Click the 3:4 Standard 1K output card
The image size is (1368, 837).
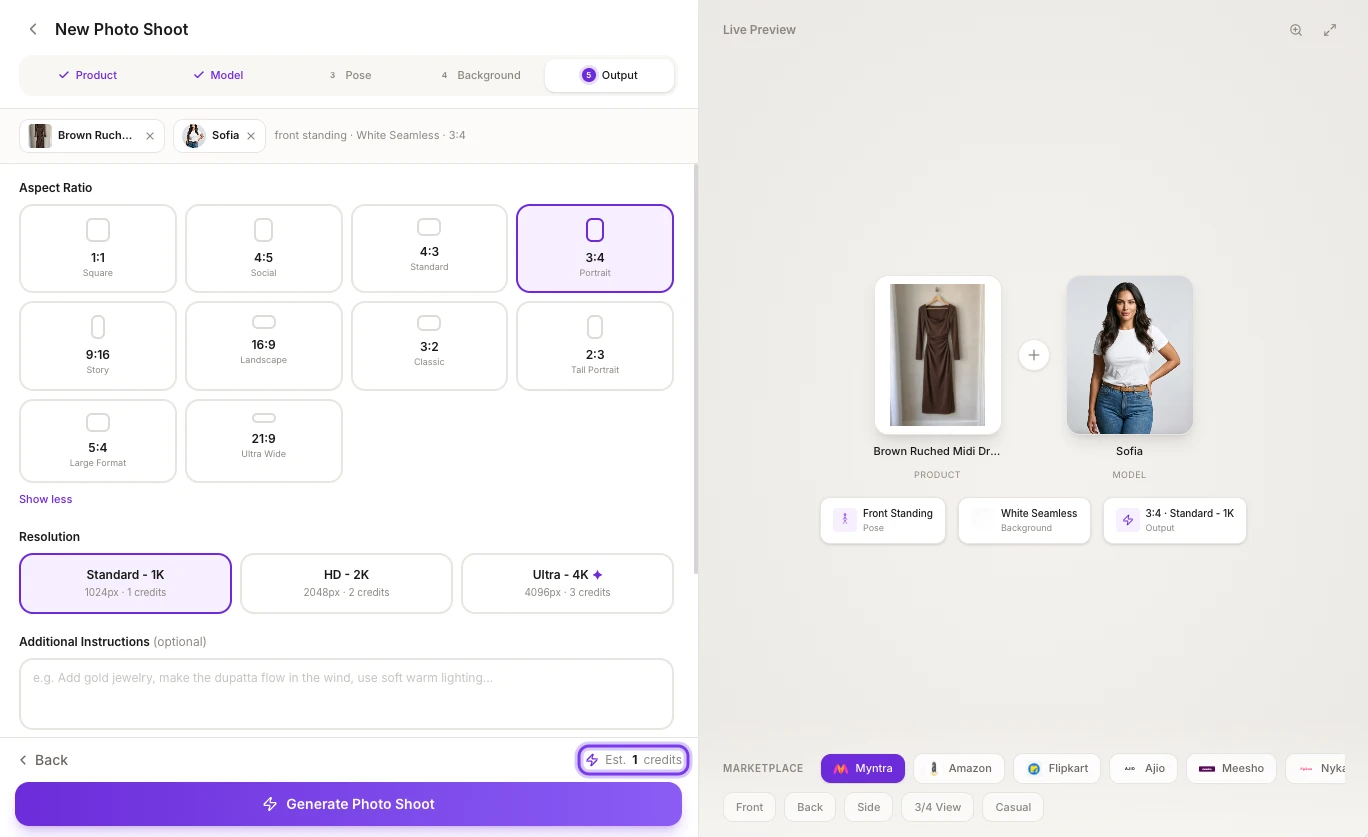[1175, 520]
